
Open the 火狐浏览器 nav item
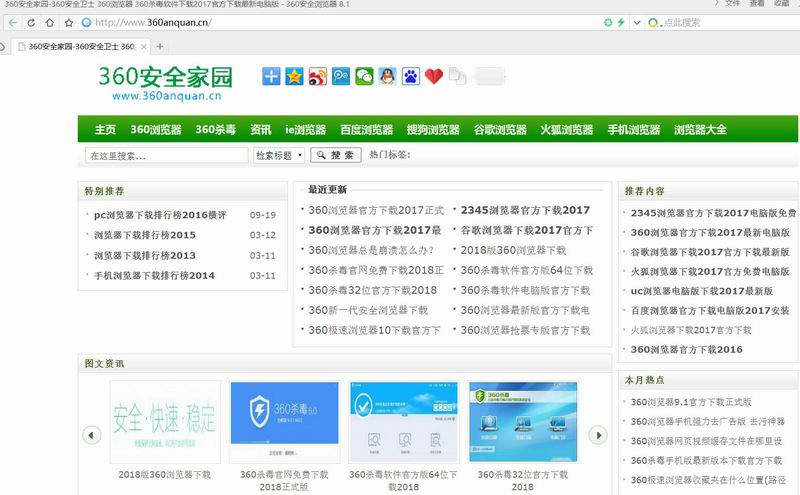pyautogui.click(x=567, y=130)
